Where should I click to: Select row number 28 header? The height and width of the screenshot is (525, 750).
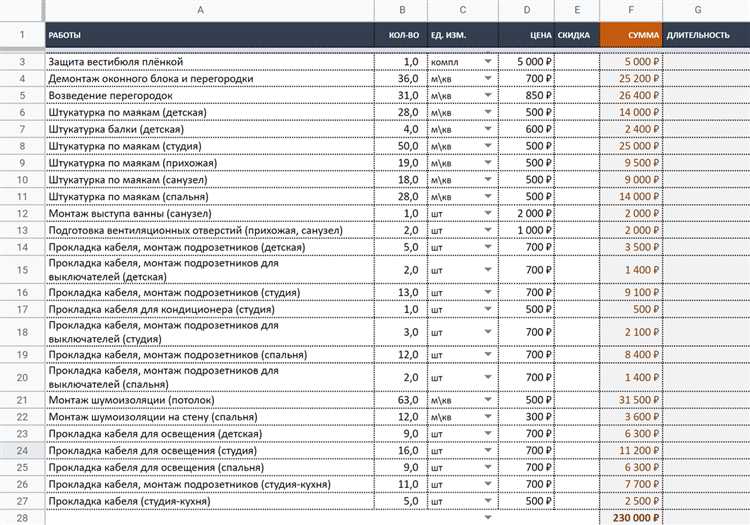[x=22, y=517]
